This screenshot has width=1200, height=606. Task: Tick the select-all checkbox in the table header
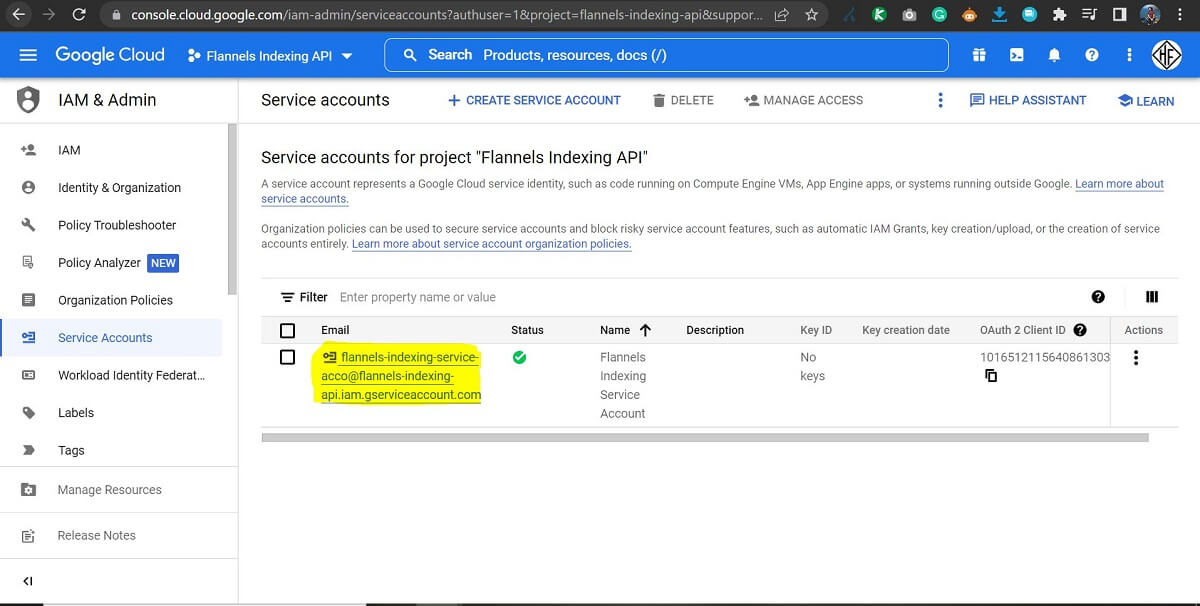(288, 330)
